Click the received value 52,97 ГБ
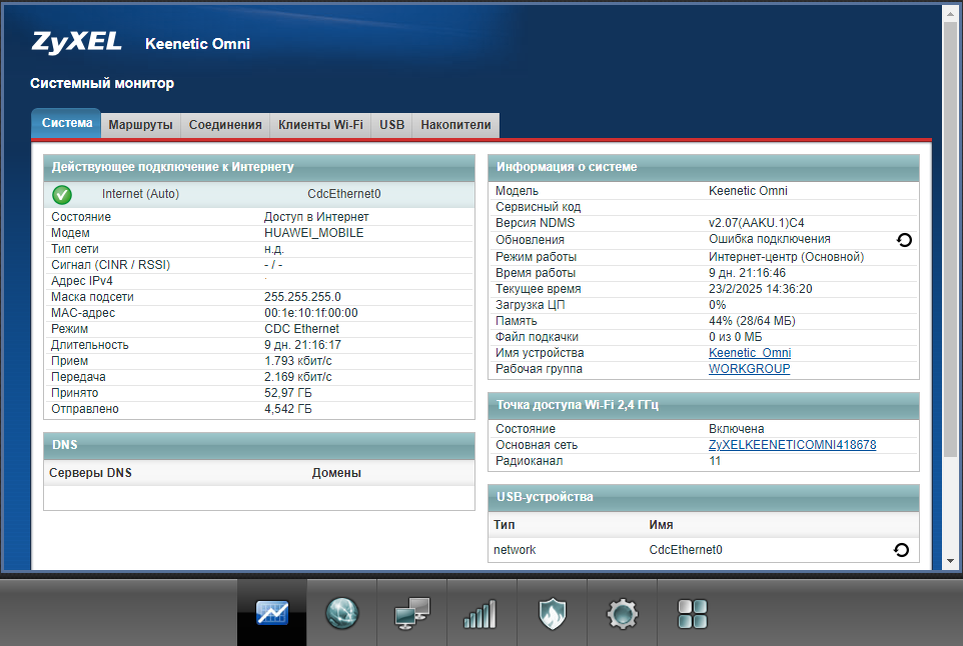The image size is (963, 646). tap(288, 393)
